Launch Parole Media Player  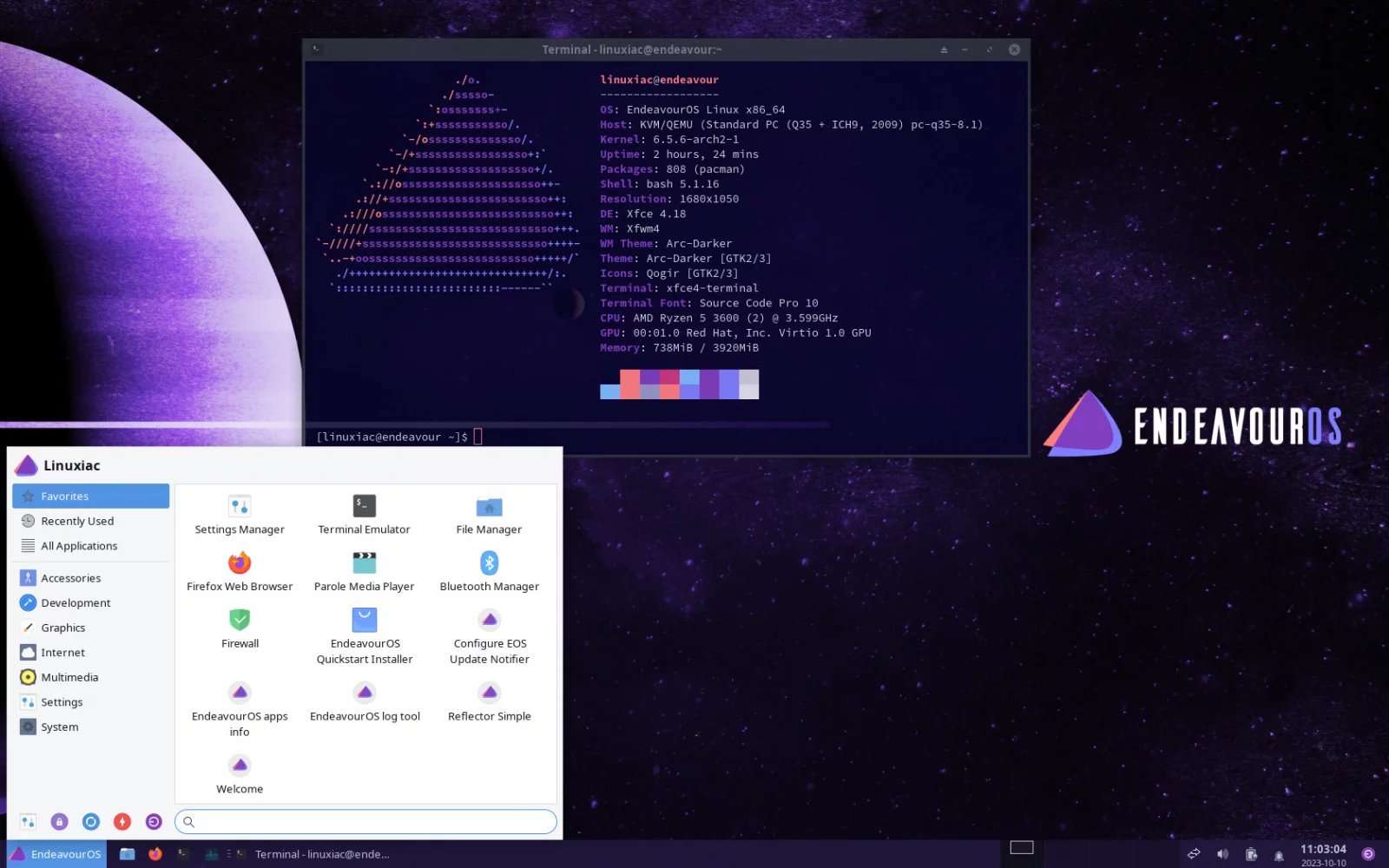click(364, 572)
